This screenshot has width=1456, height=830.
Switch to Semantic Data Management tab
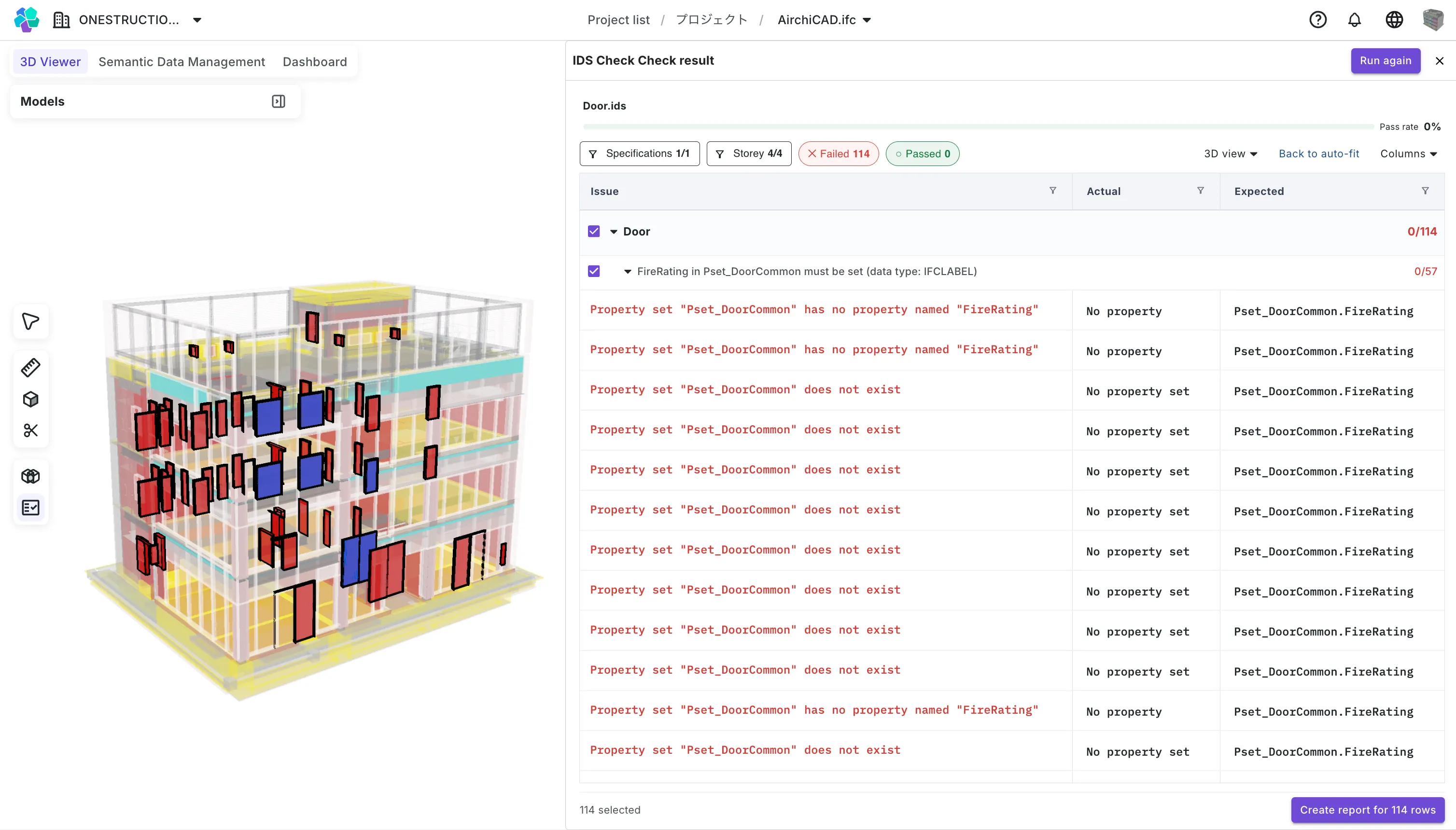click(182, 62)
